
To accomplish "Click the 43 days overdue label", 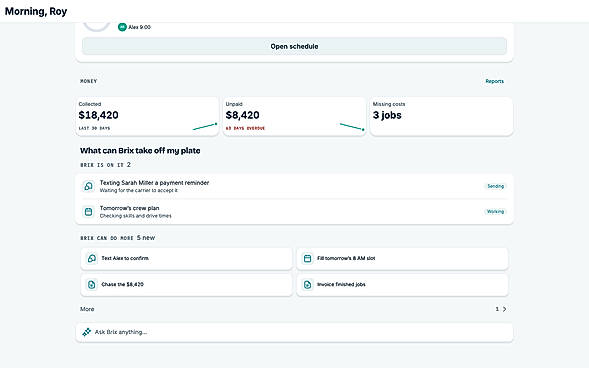I will pyautogui.click(x=245, y=128).
